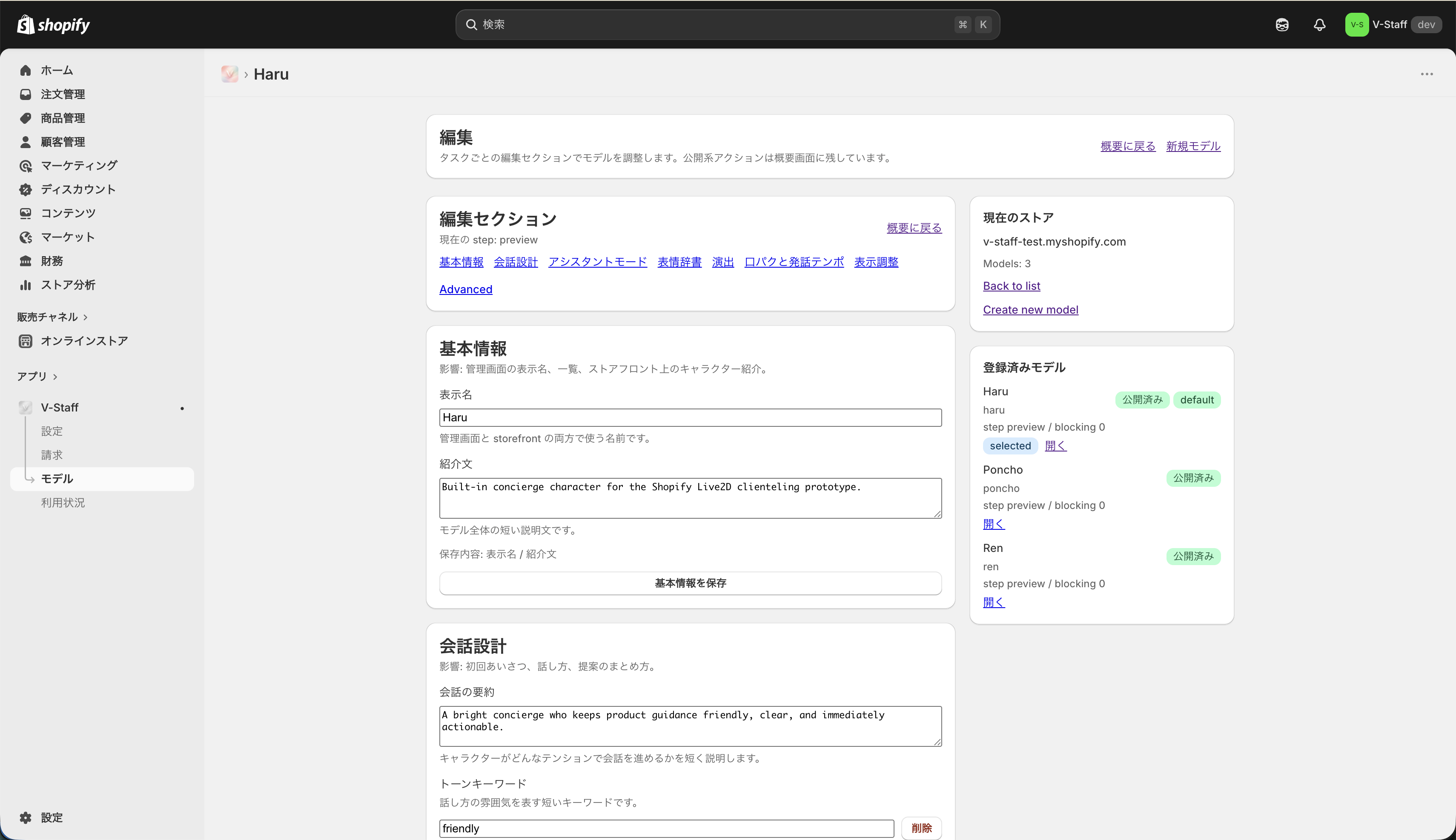Click the マーケット globe icon
This screenshot has width=1456, height=840.
pos(26,237)
